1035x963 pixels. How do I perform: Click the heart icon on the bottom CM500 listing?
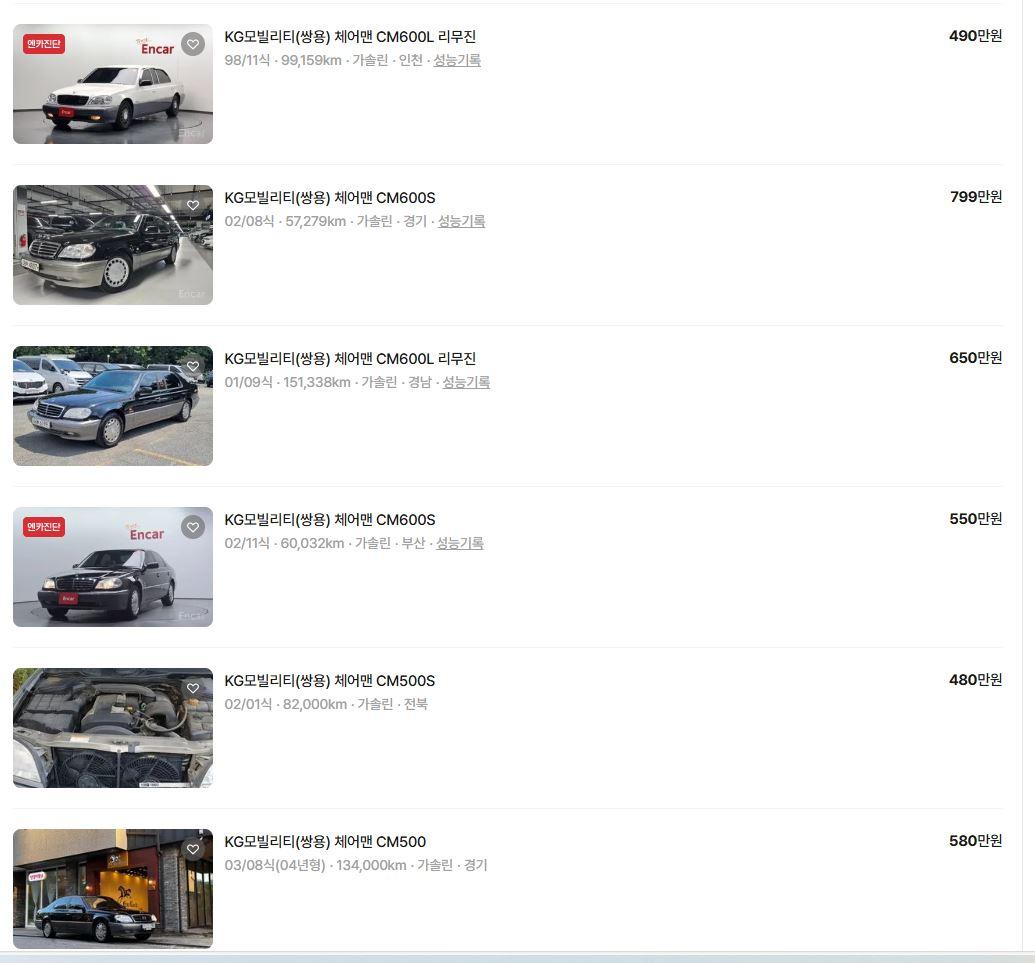(x=193, y=848)
